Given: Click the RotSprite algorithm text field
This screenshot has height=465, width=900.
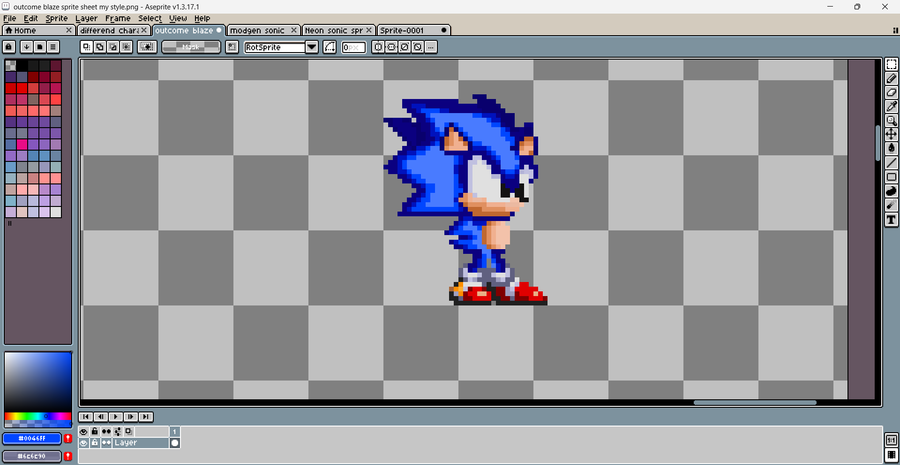Looking at the screenshot, I should tap(275, 47).
